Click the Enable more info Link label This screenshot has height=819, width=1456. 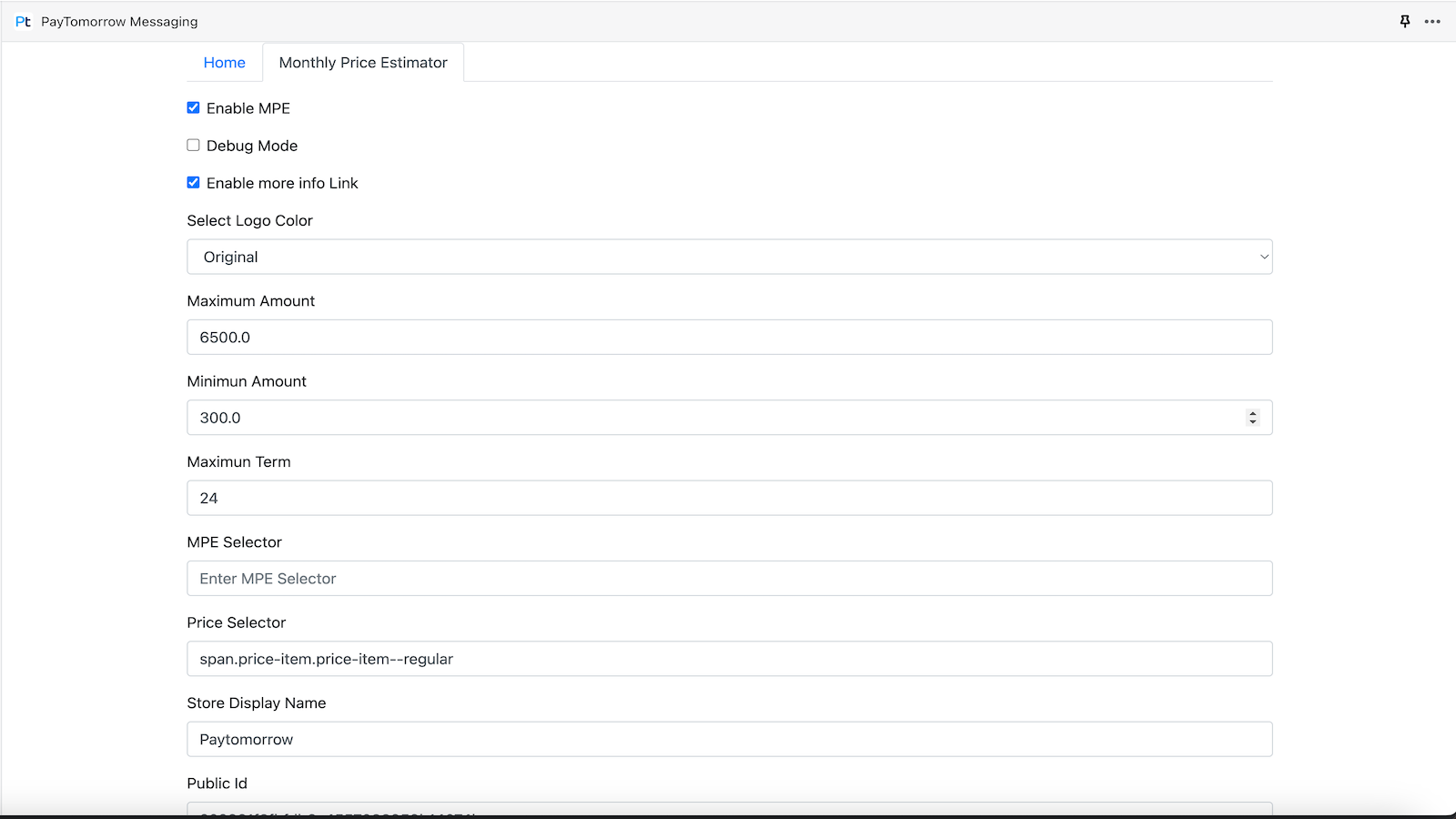[282, 183]
